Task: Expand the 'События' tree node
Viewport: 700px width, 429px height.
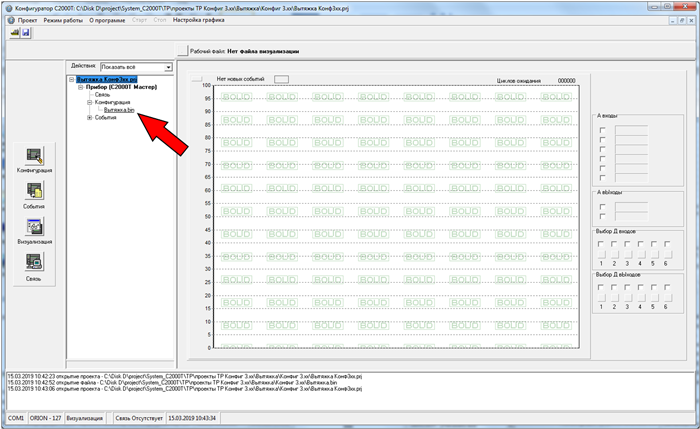Action: [89, 118]
